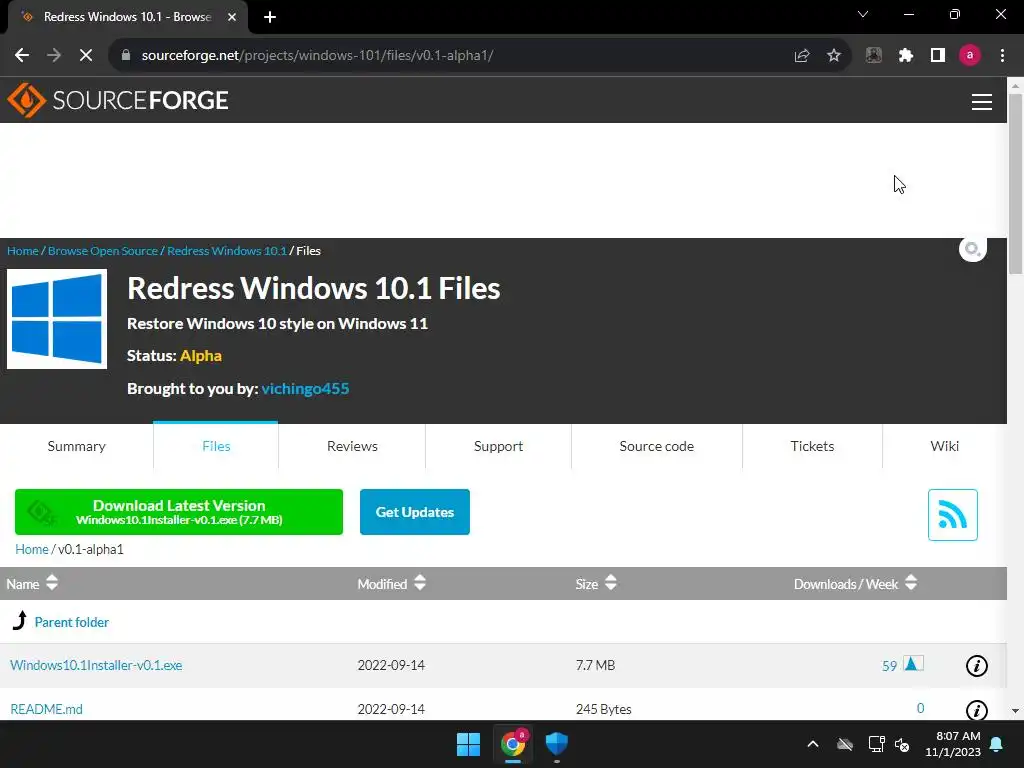Screen dimensions: 1024x768
Task: Open the vichingo455 author profile
Action: [305, 389]
